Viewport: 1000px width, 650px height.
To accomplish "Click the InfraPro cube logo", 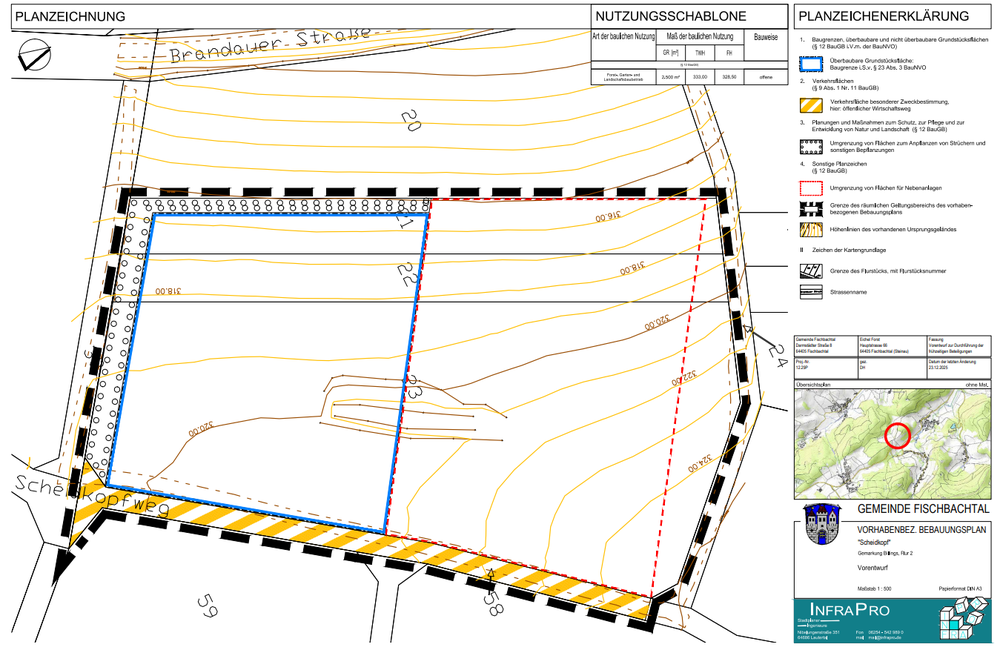I will [961, 621].
